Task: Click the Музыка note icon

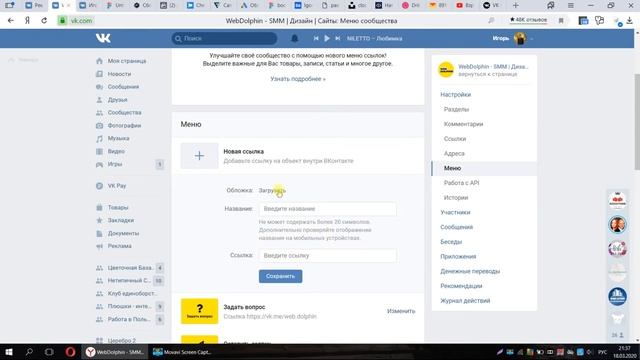Action: coord(99,138)
